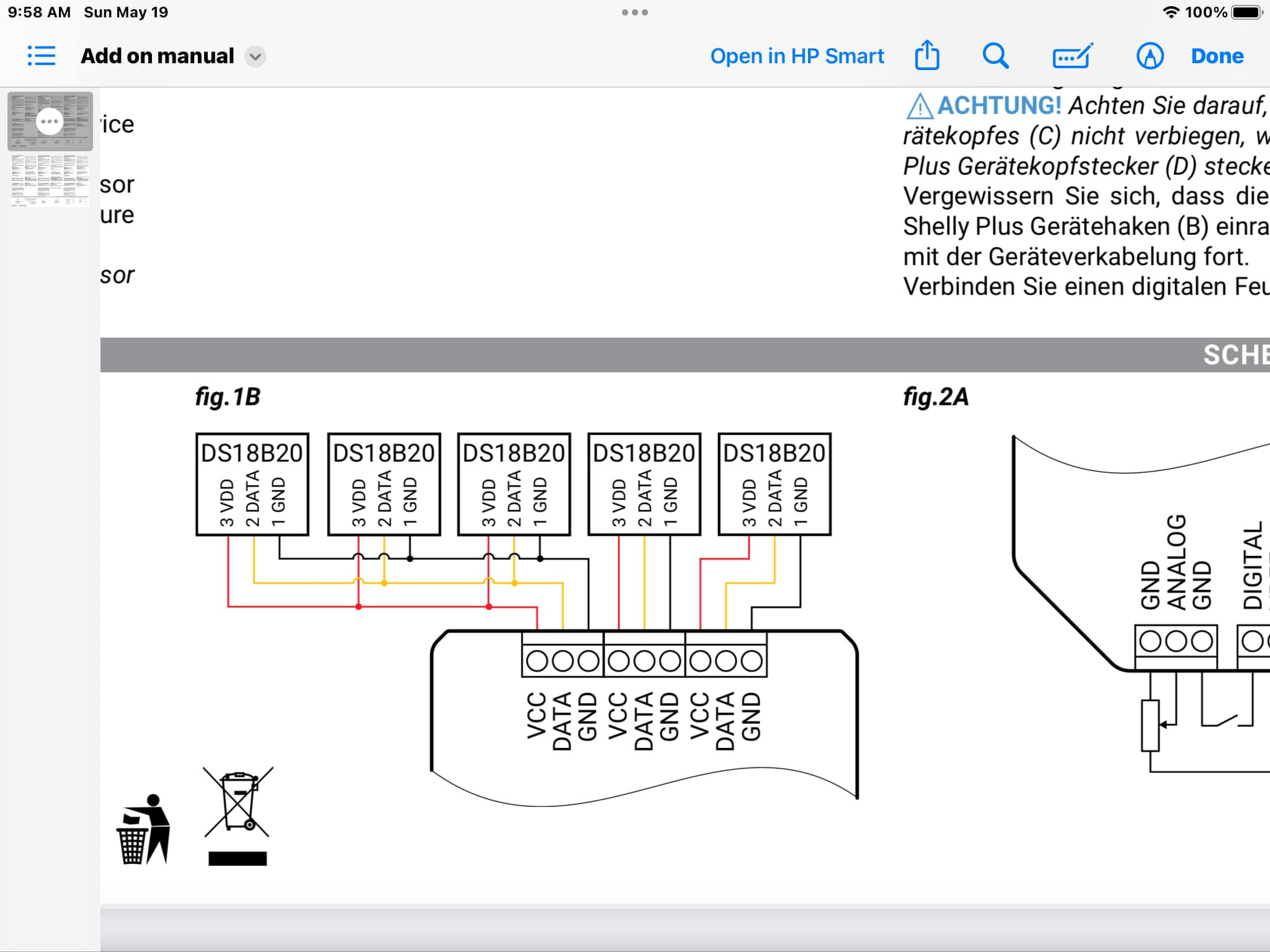The image size is (1270, 952).
Task: Tap the ANALOG terminal label in fig.2A
Action: [x=1176, y=562]
